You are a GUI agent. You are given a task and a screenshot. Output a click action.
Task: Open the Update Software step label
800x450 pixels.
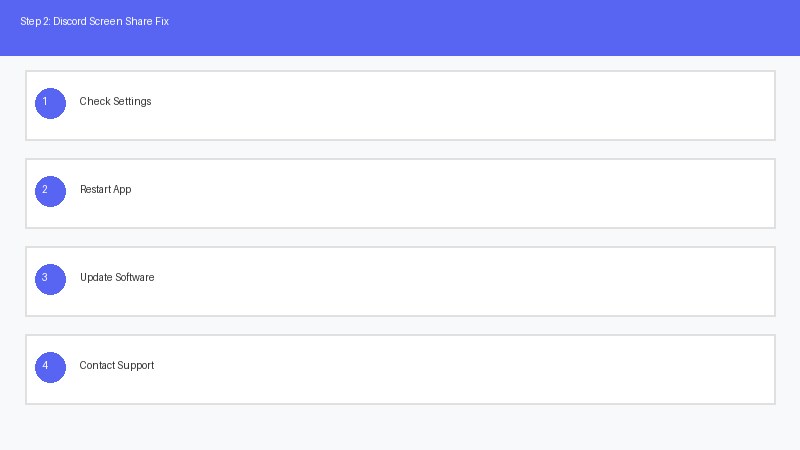click(x=117, y=278)
